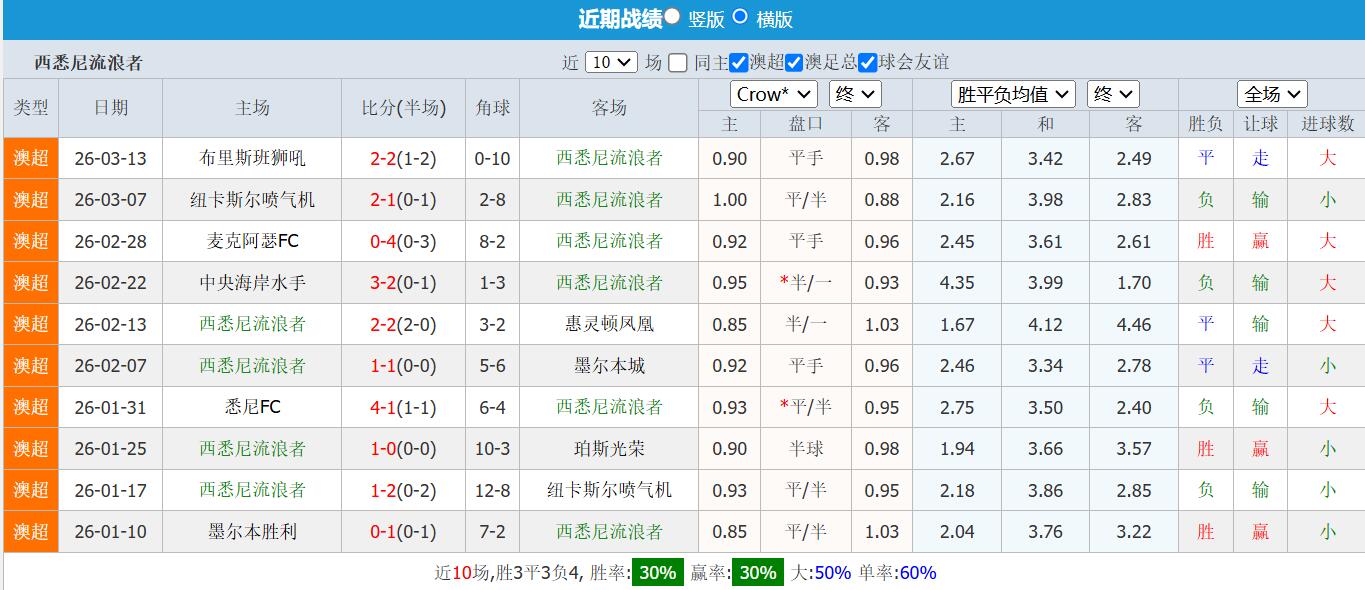Select the 横版 radio button
Viewport: 1365px width, 590px height.
742,17
